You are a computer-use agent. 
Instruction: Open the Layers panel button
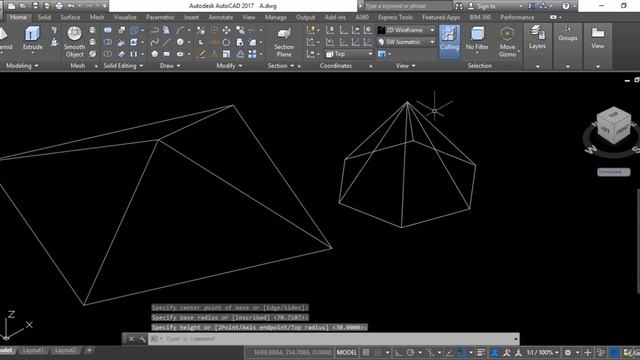point(537,38)
